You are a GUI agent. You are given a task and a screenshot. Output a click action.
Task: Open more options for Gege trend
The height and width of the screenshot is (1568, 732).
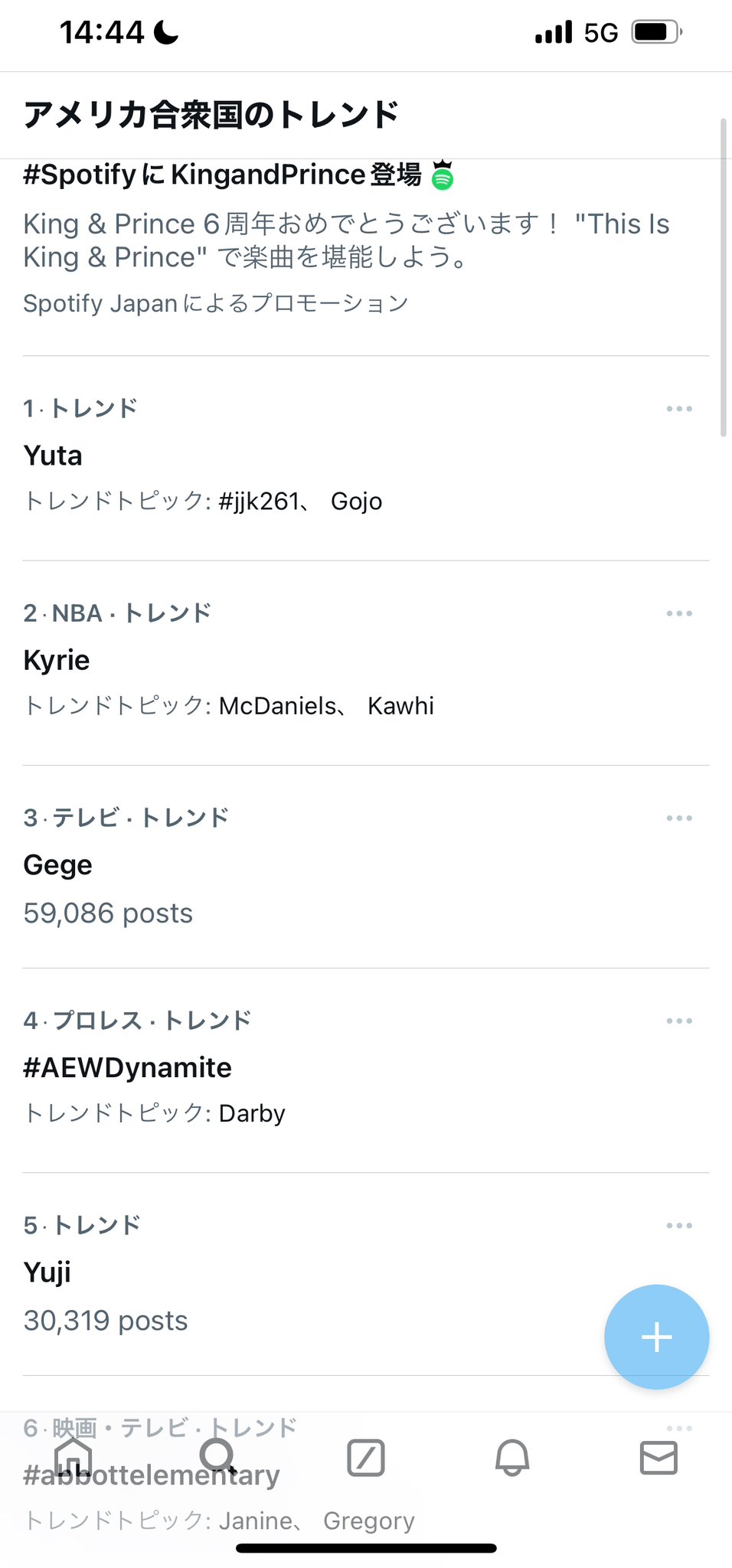click(679, 818)
